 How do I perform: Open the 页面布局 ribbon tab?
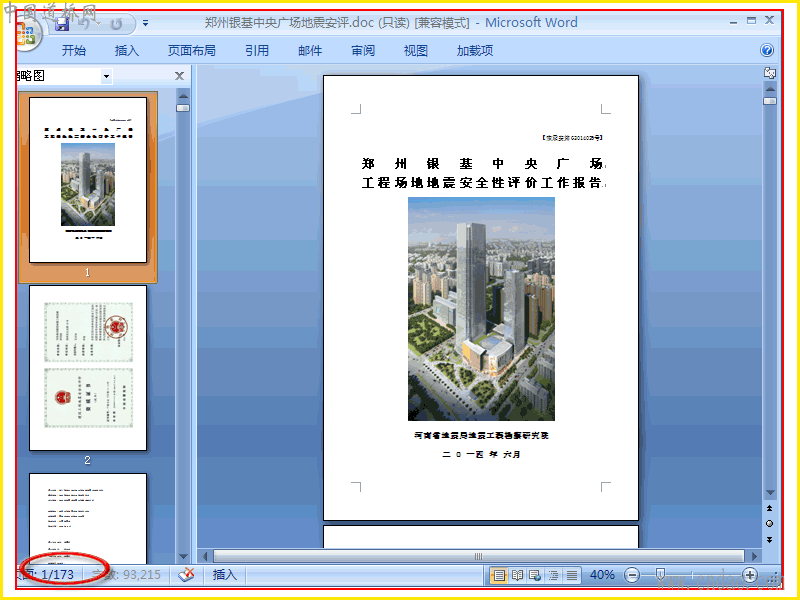click(x=192, y=51)
